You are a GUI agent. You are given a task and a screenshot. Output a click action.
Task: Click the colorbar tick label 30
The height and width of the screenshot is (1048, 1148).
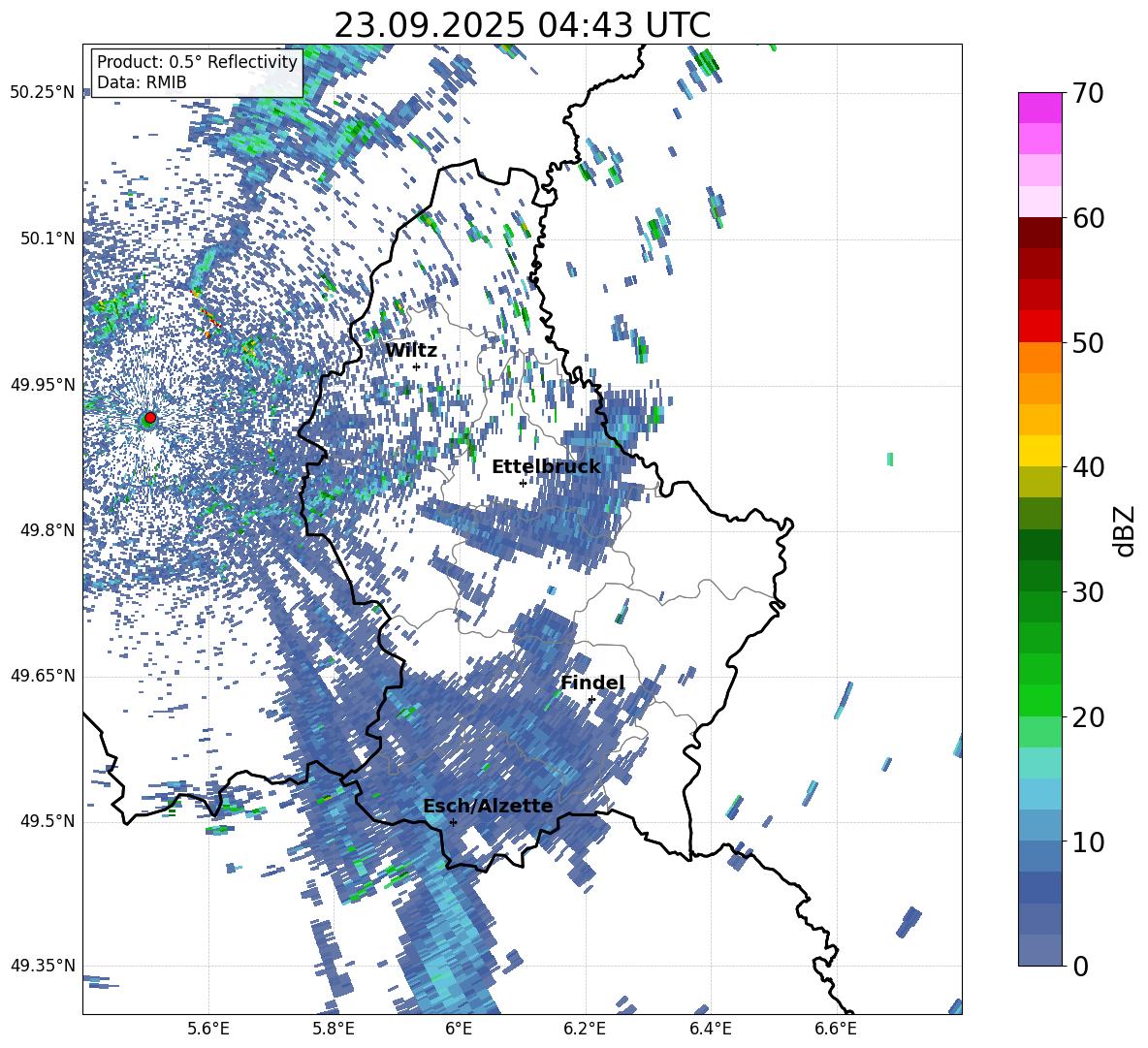(1088, 592)
